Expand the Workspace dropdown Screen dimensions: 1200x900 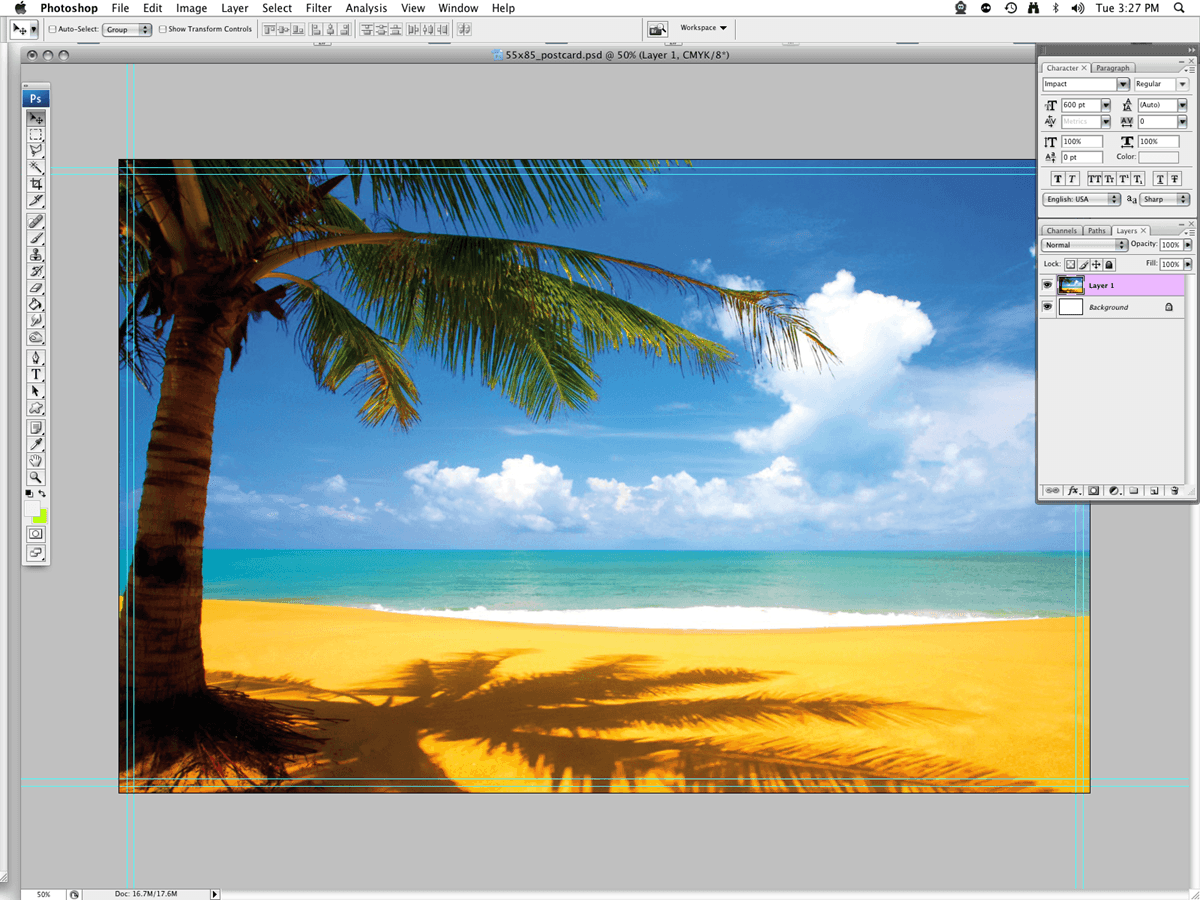click(704, 28)
